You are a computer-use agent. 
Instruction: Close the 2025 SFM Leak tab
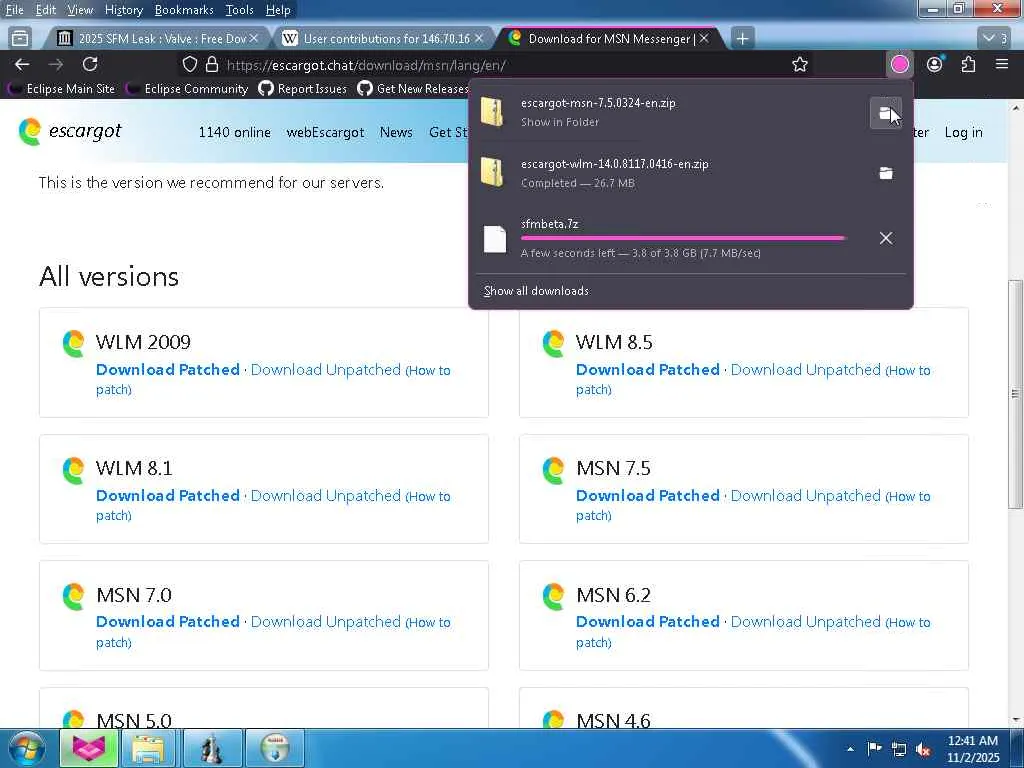click(254, 39)
